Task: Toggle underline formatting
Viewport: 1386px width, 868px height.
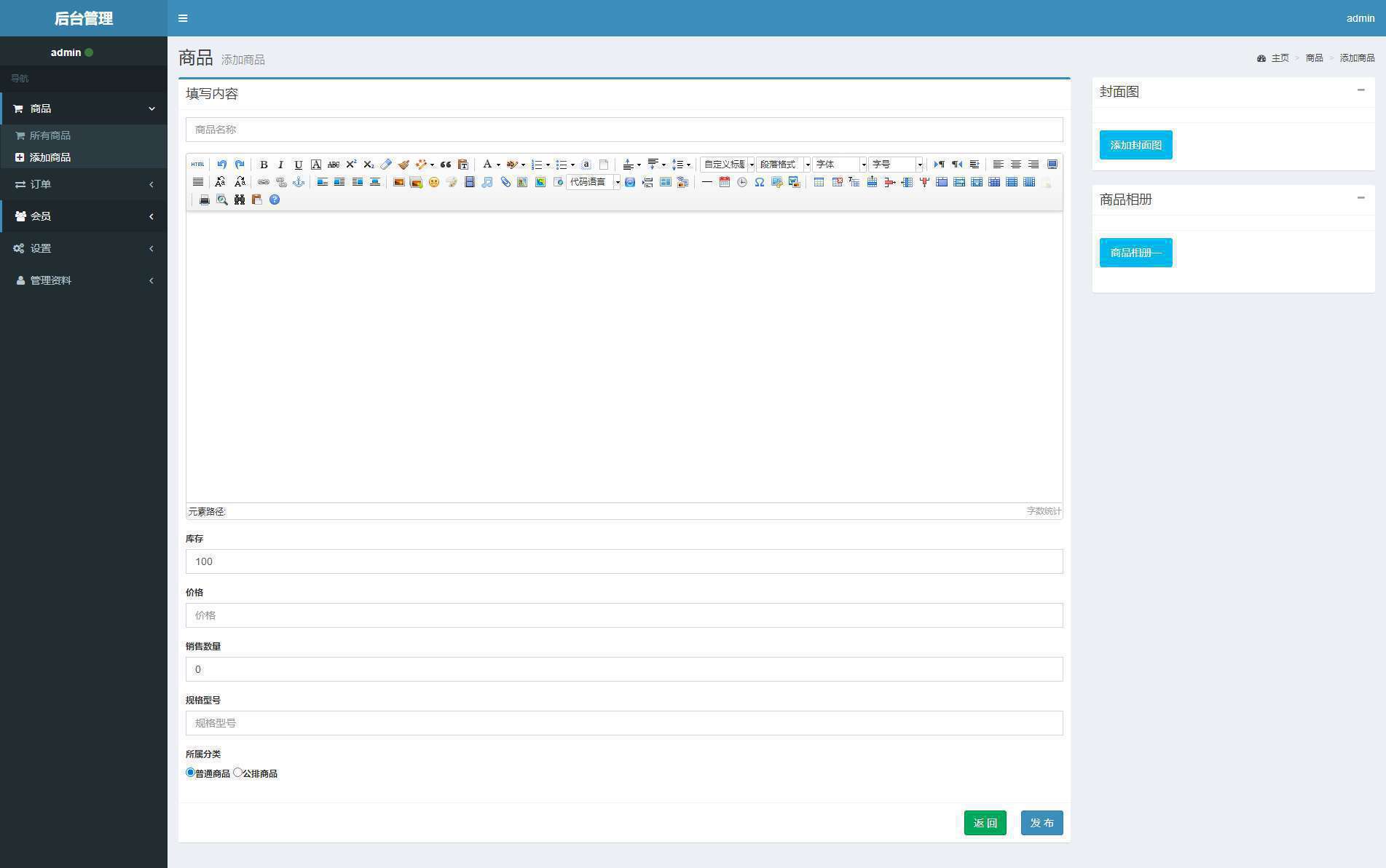Action: coord(298,165)
